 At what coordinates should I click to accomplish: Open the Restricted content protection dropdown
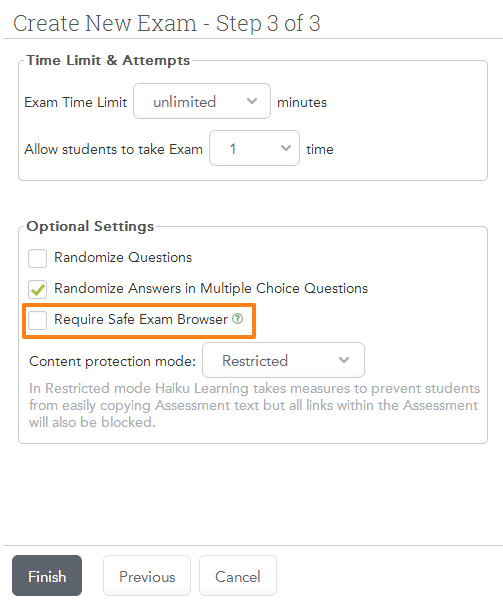[x=283, y=360]
